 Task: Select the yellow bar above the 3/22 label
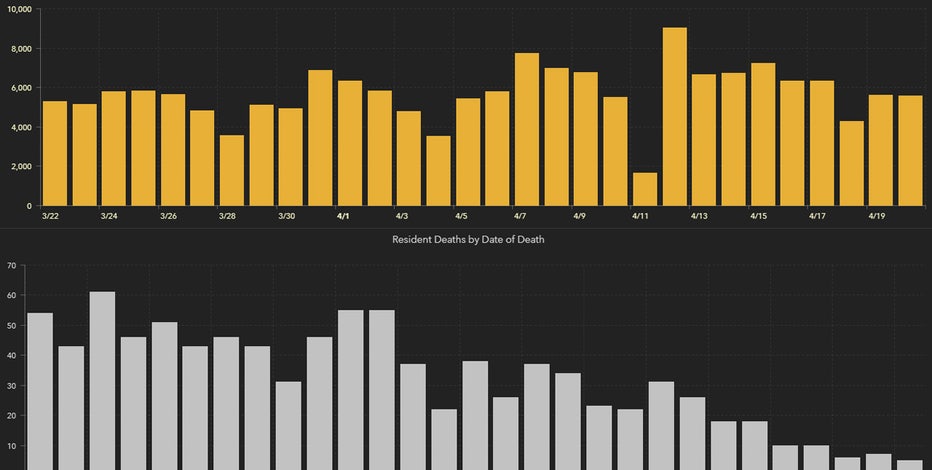click(55, 153)
